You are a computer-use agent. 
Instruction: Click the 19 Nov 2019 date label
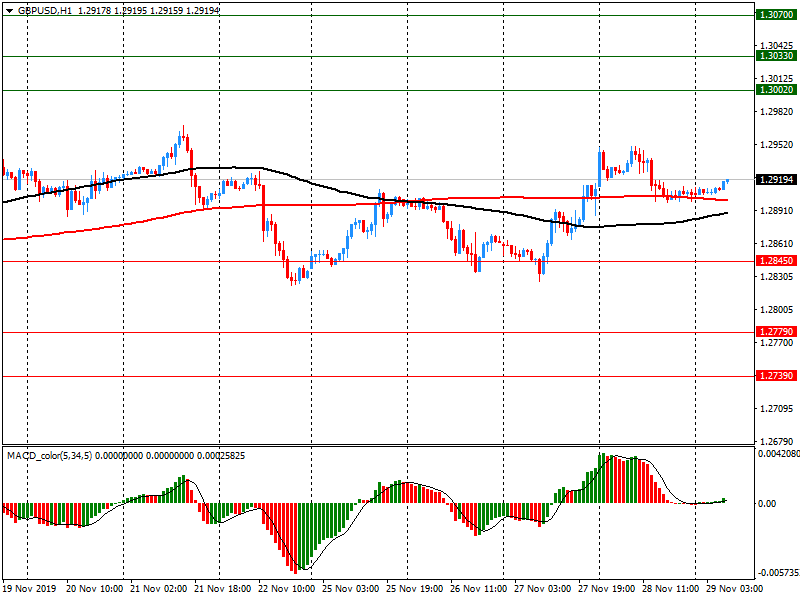(31, 590)
